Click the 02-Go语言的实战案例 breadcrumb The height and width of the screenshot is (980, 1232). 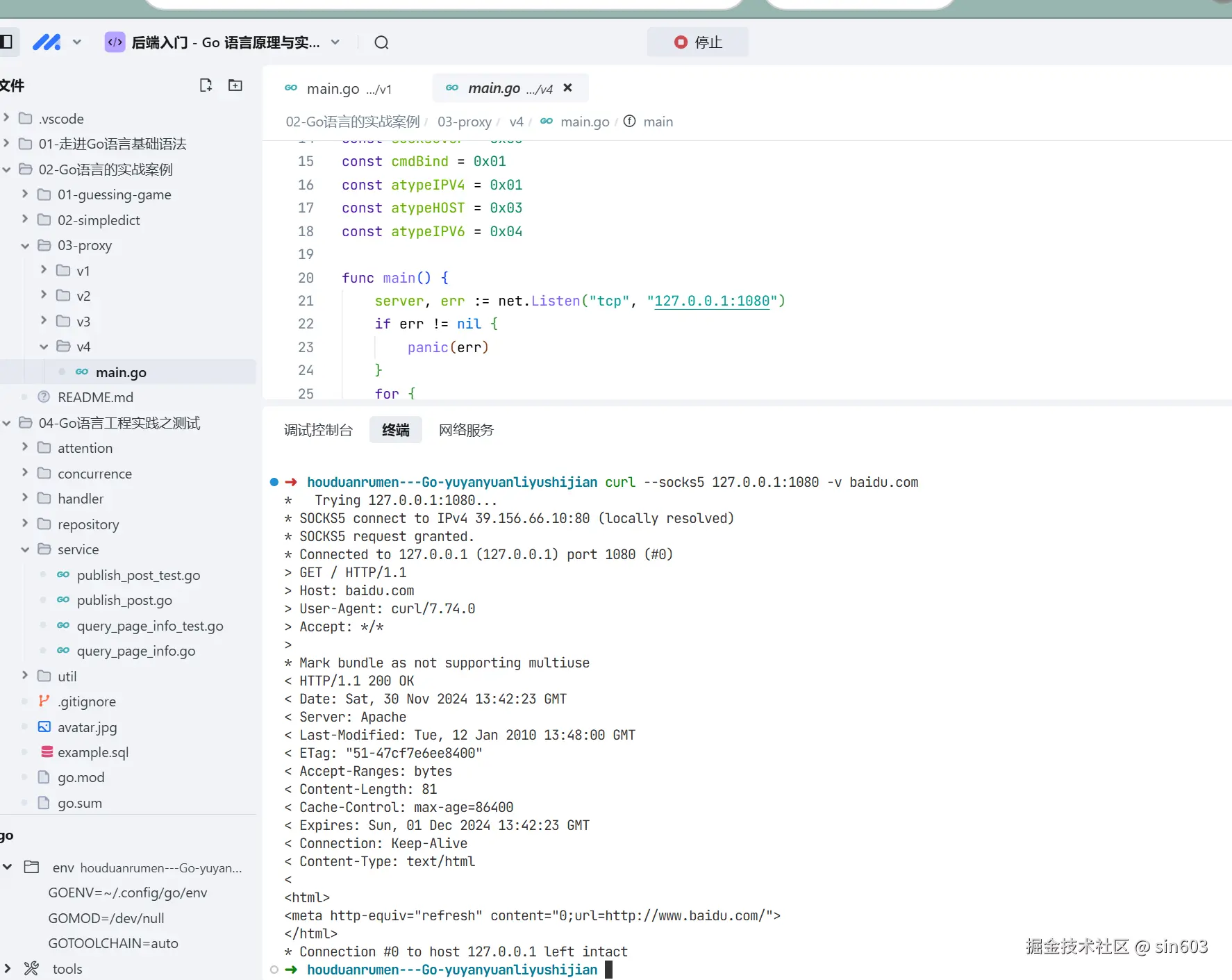coord(353,122)
